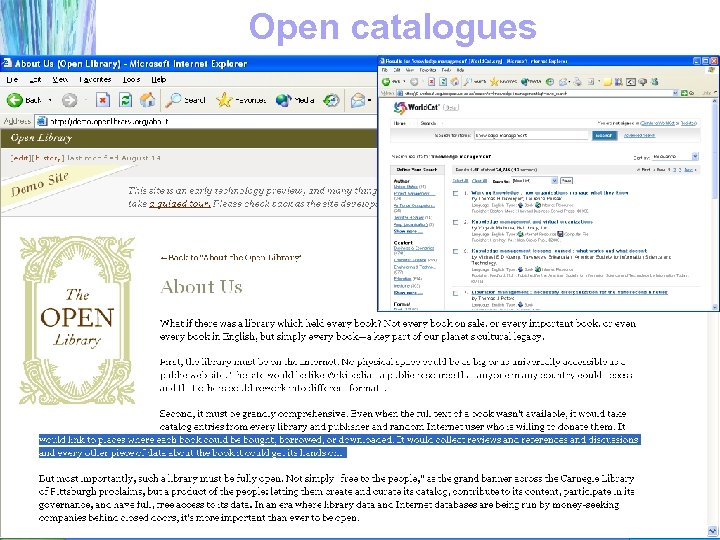Open Mail dropdown arrow in Open Library toolbar
Image resolution: width=720 pixels, height=540 pixels.
tap(369, 100)
